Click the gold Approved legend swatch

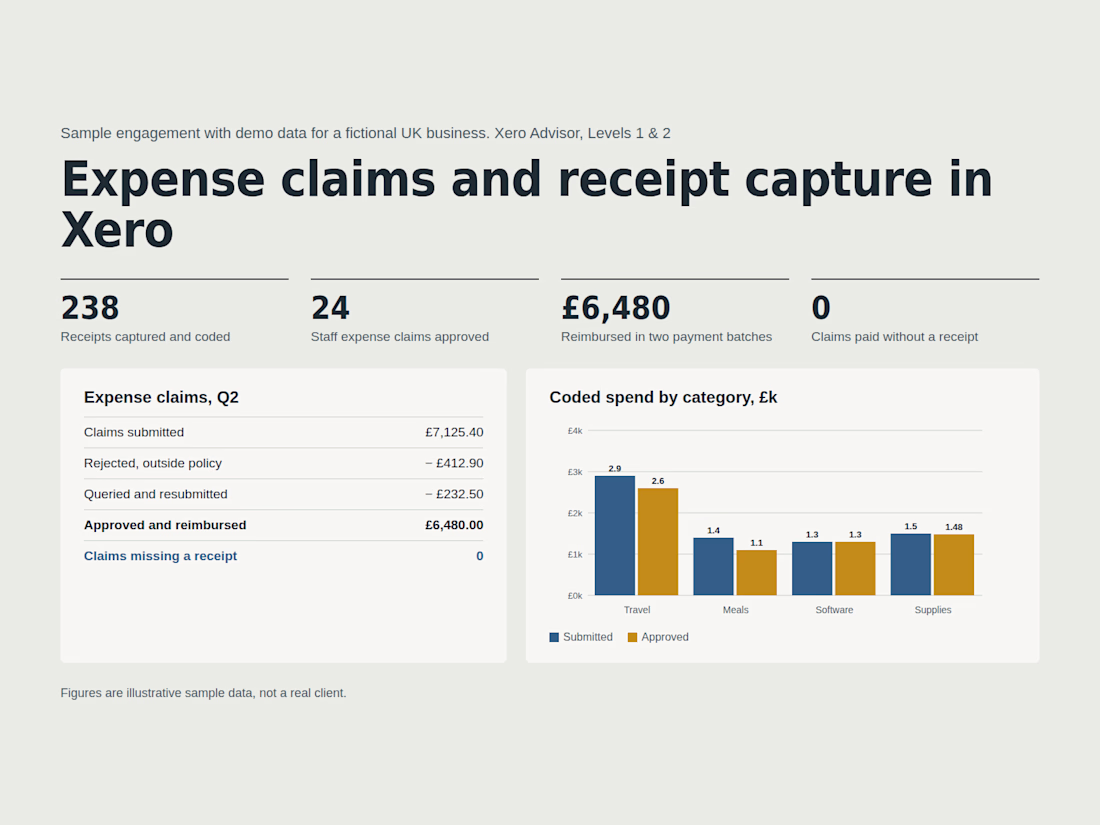[x=632, y=637]
